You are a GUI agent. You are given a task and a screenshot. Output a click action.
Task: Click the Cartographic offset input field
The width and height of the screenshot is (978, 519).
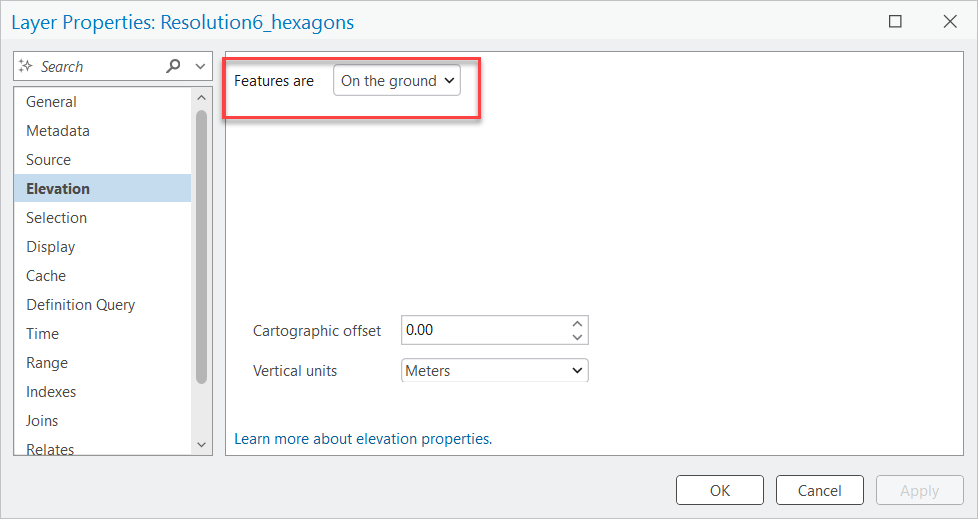485,330
